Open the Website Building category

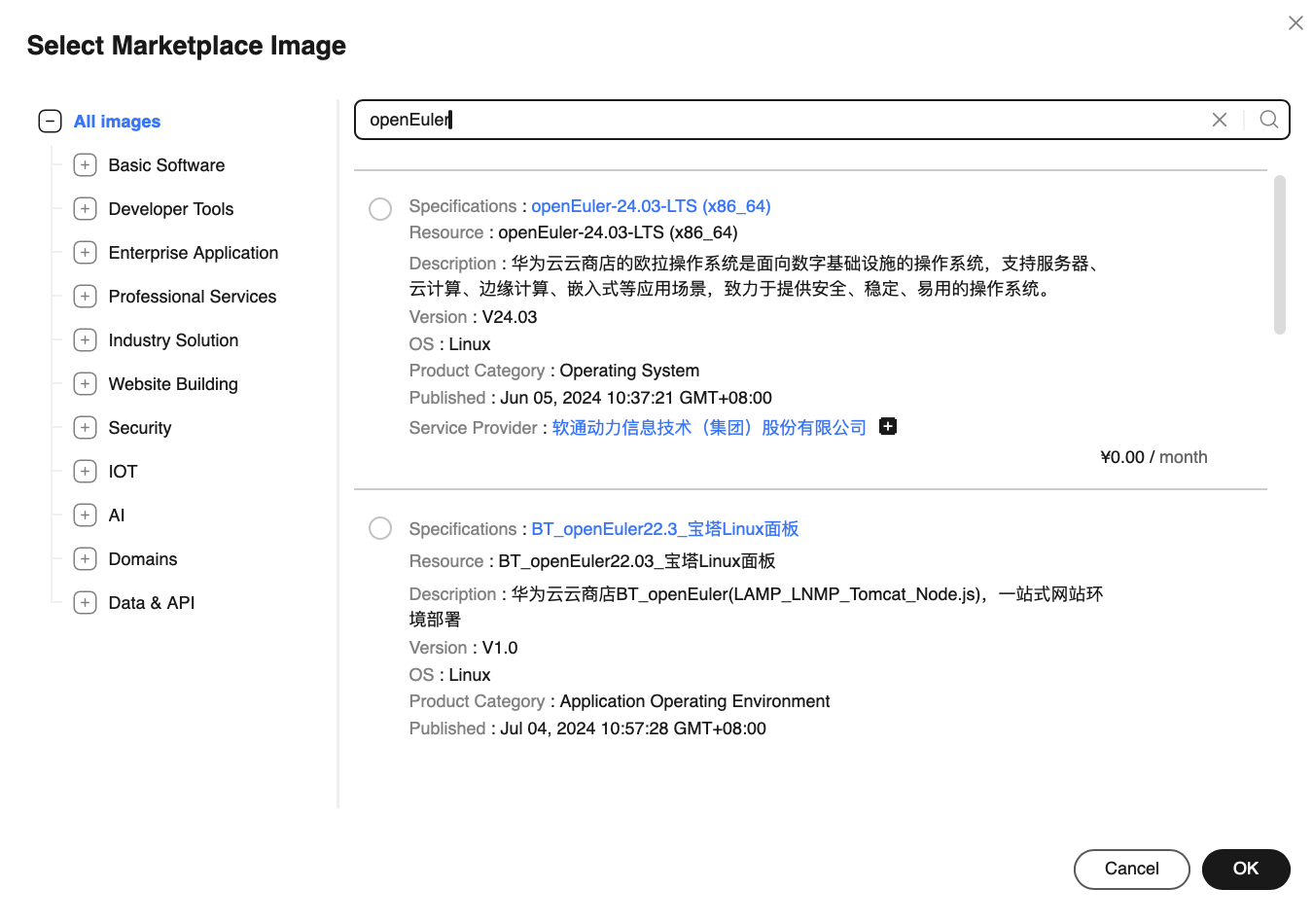(x=172, y=384)
